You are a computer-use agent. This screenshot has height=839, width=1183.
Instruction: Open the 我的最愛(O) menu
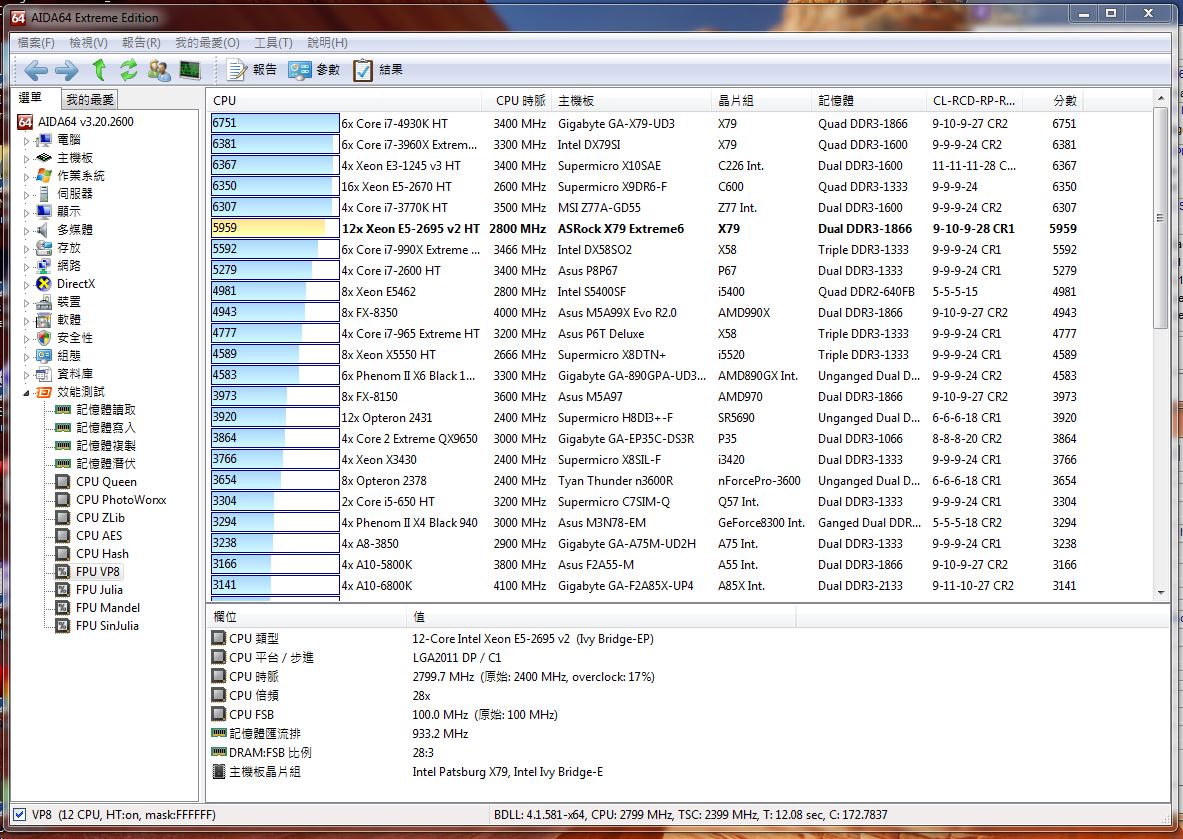[207, 43]
